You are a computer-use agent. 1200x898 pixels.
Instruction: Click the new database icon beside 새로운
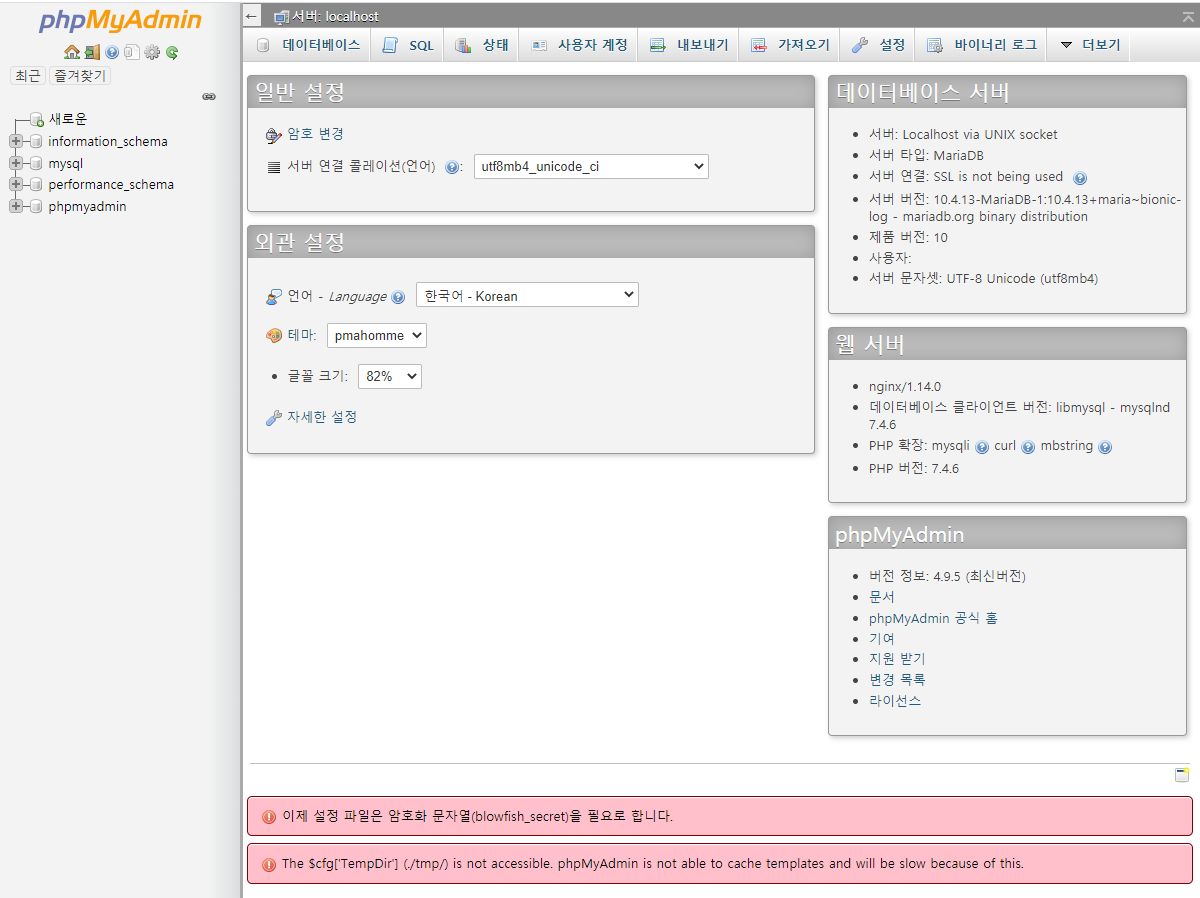coord(37,119)
